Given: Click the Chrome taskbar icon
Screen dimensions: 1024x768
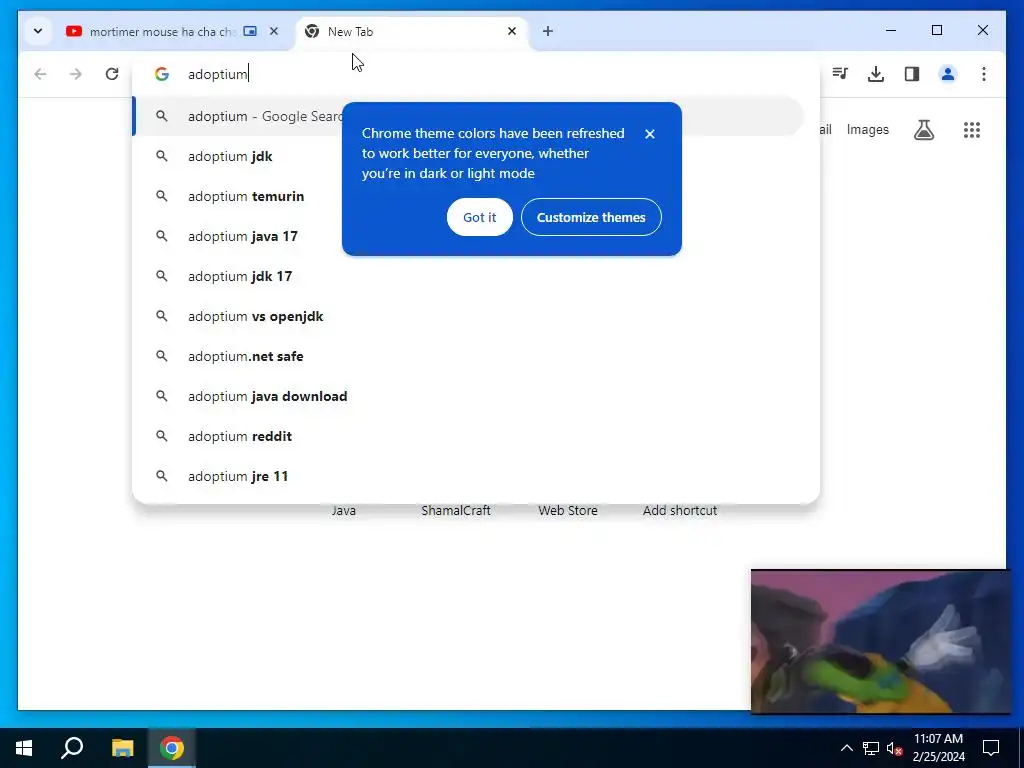Looking at the screenshot, I should [172, 748].
